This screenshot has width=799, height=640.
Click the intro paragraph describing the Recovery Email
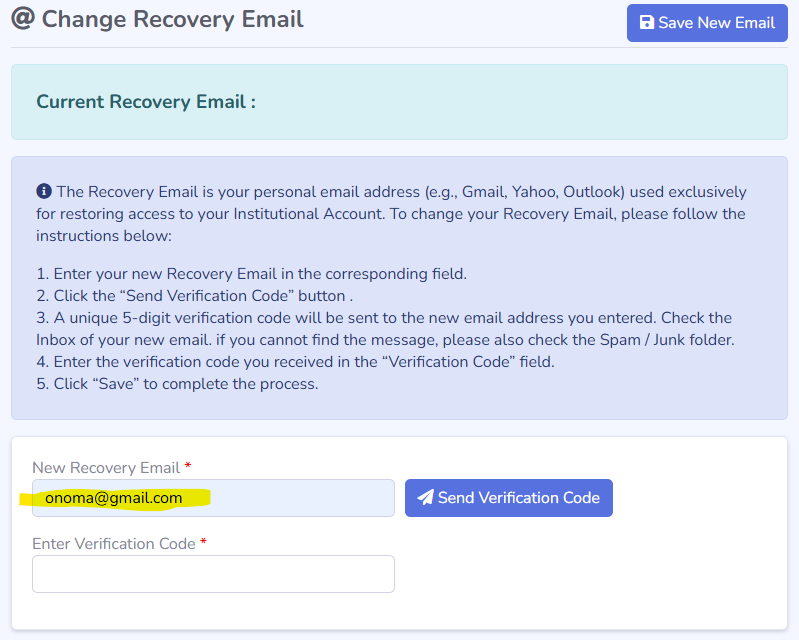pyautogui.click(x=391, y=213)
